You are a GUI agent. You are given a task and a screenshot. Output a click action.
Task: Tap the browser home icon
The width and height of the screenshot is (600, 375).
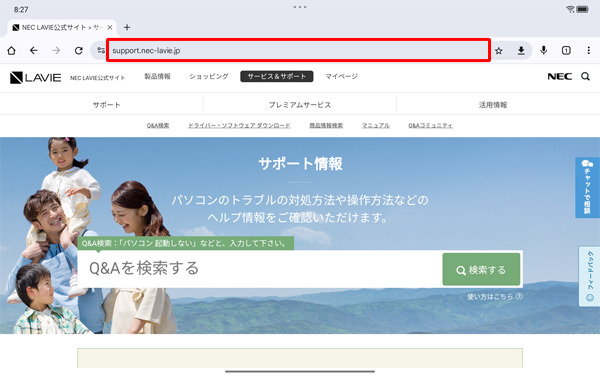pos(11,51)
